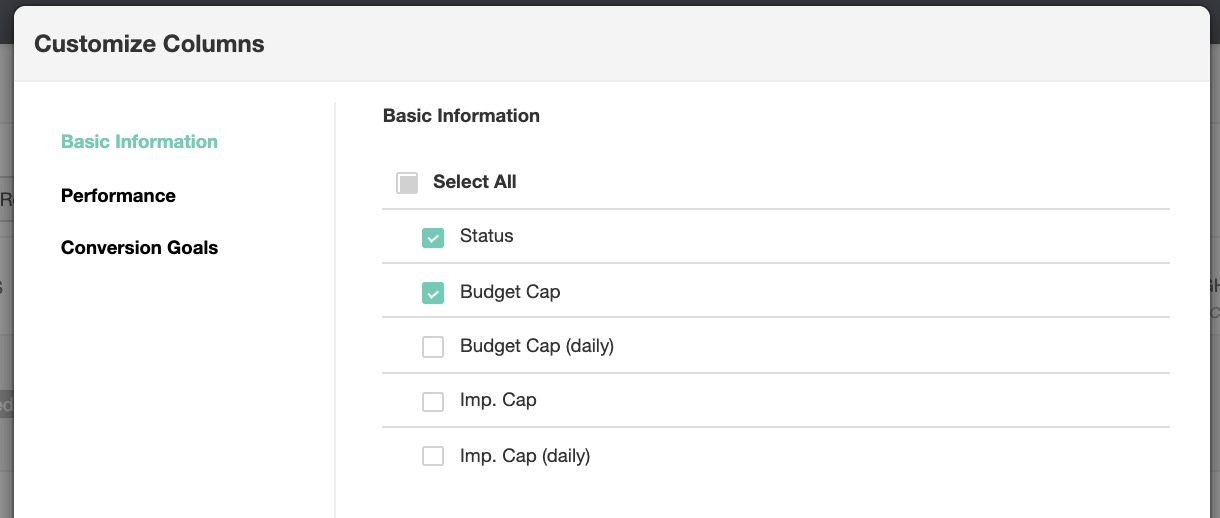
Task: Click the Imp. Cap label text
Action: click(498, 400)
